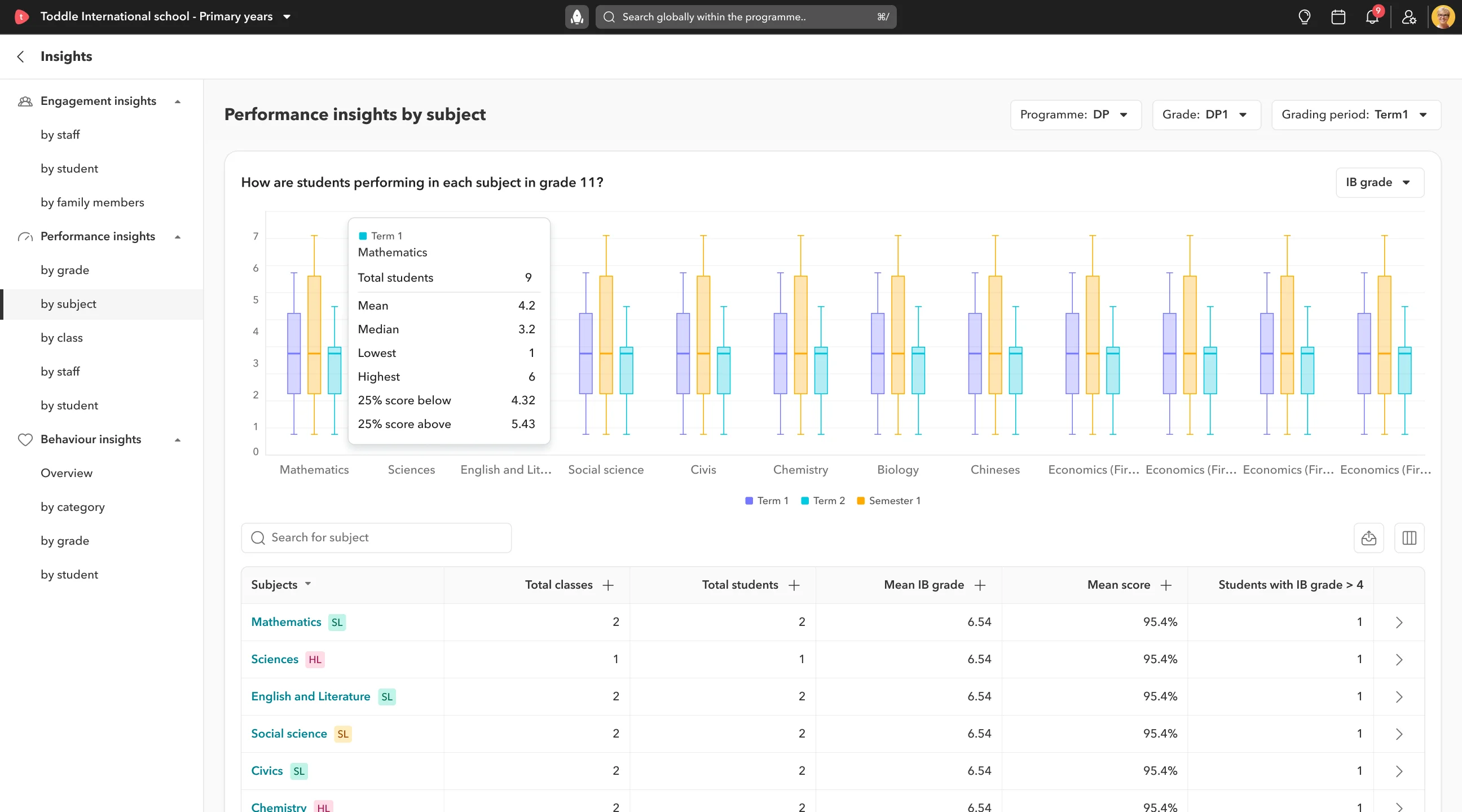This screenshot has width=1462, height=812.
Task: Click the lightbulb tips icon
Action: click(1304, 17)
